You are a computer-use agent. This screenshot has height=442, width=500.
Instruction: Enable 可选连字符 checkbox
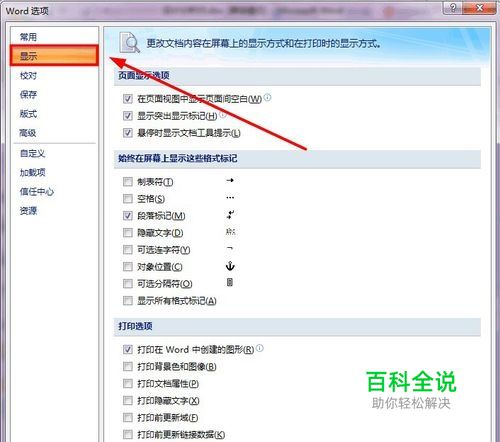pos(128,250)
